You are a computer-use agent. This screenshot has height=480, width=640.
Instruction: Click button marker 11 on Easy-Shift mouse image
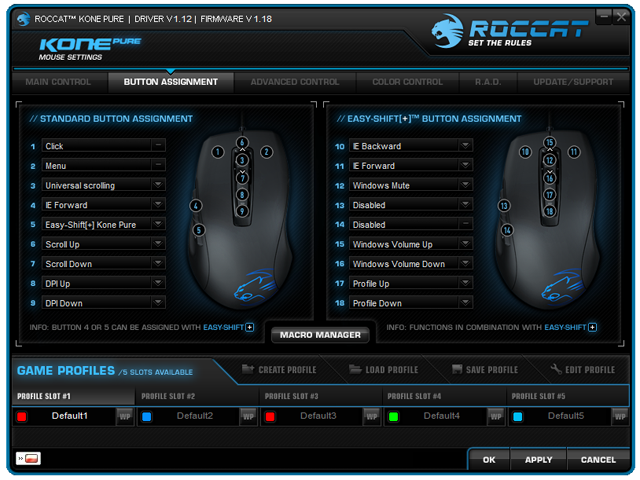pyautogui.click(x=574, y=152)
